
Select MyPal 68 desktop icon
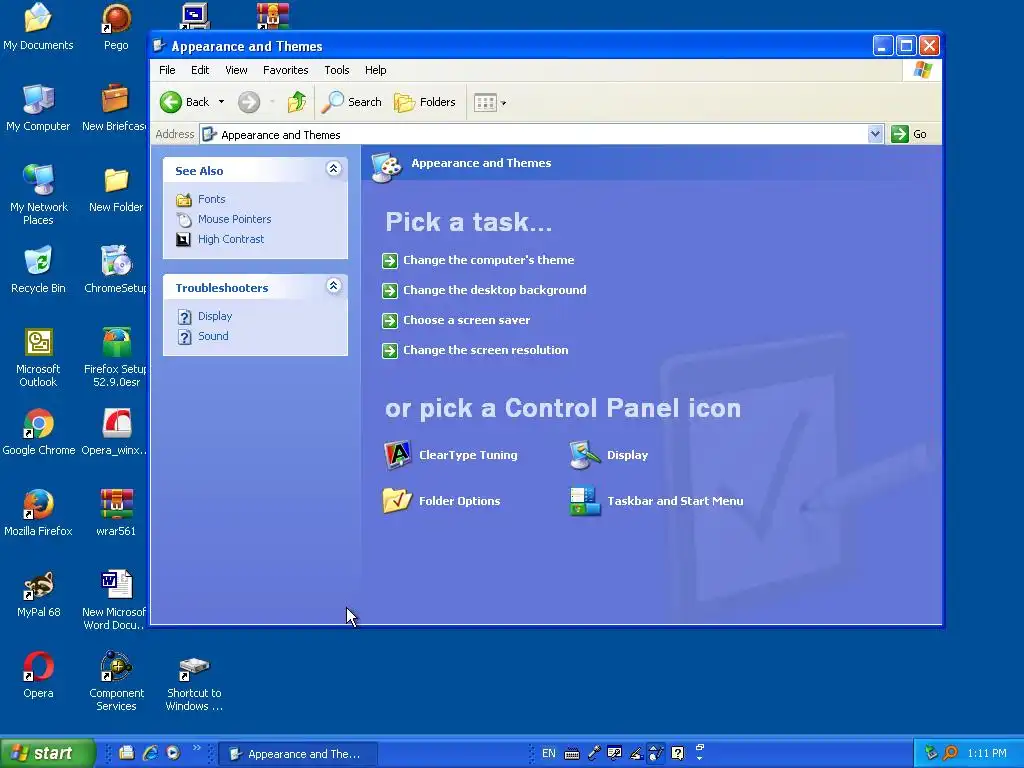pyautogui.click(x=38, y=594)
